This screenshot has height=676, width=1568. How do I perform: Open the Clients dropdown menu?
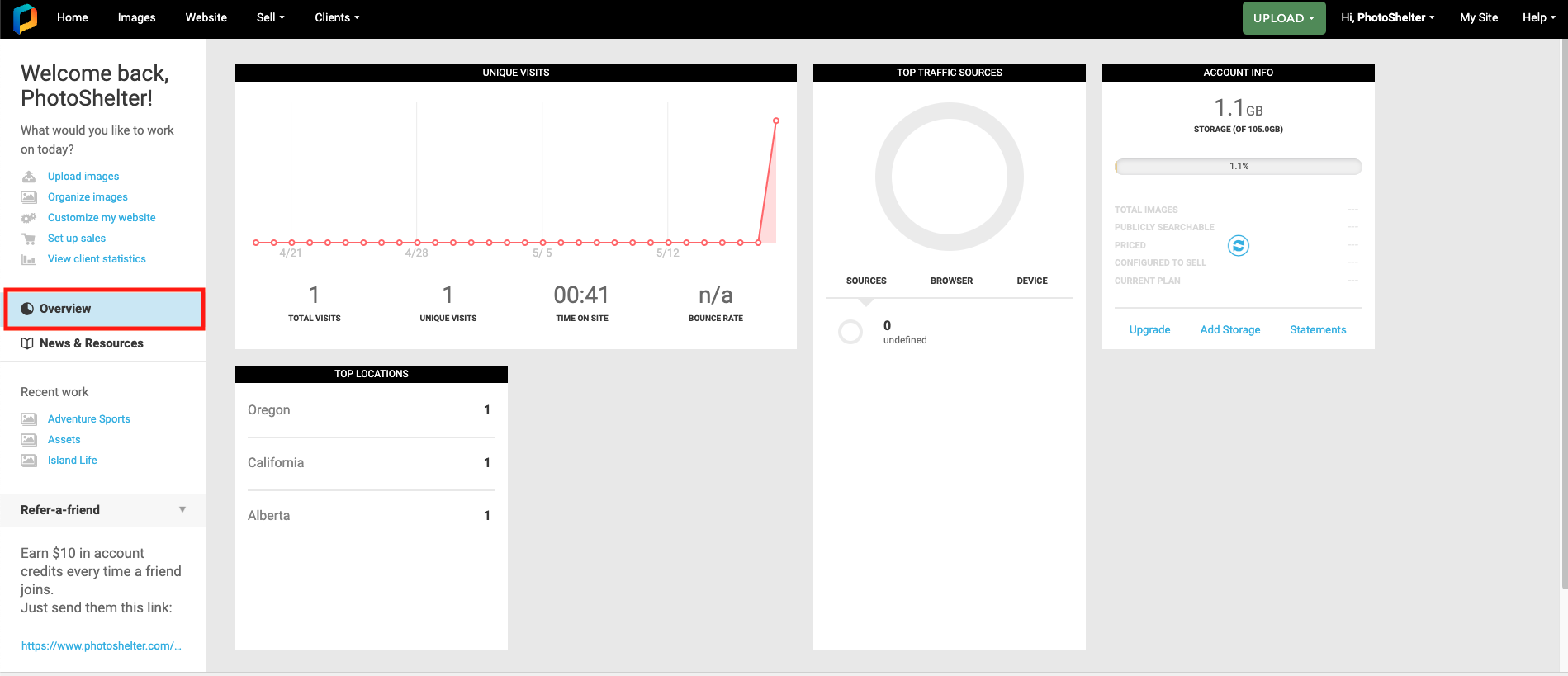point(337,17)
